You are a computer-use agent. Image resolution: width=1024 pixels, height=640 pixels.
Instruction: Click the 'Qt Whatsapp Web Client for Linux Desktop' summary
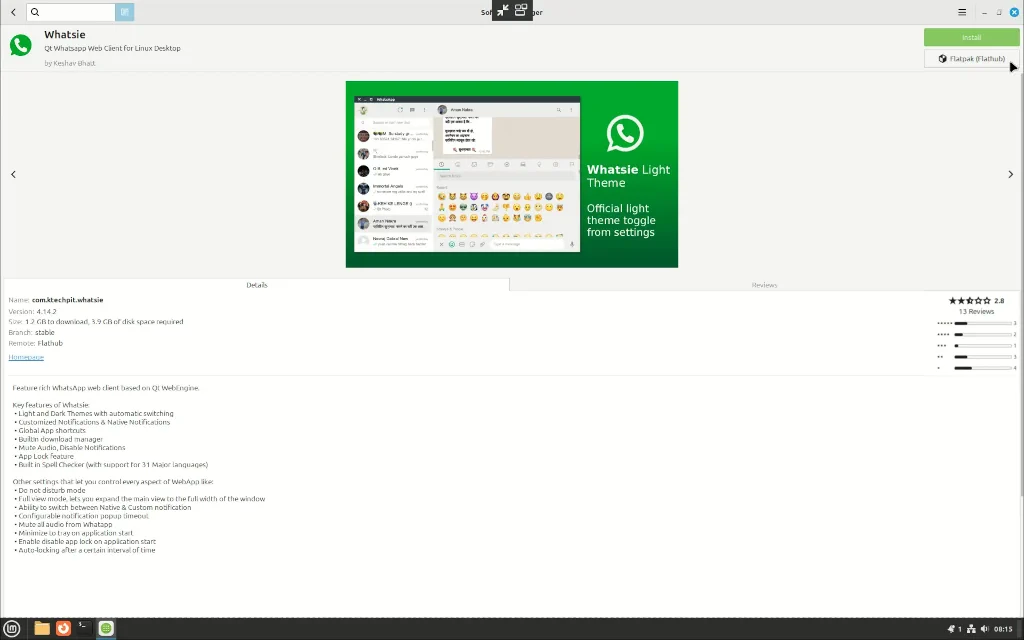(x=112, y=48)
